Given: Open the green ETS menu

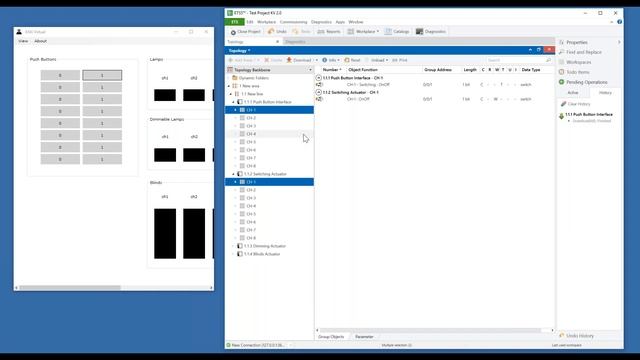Looking at the screenshot, I should (234, 22).
